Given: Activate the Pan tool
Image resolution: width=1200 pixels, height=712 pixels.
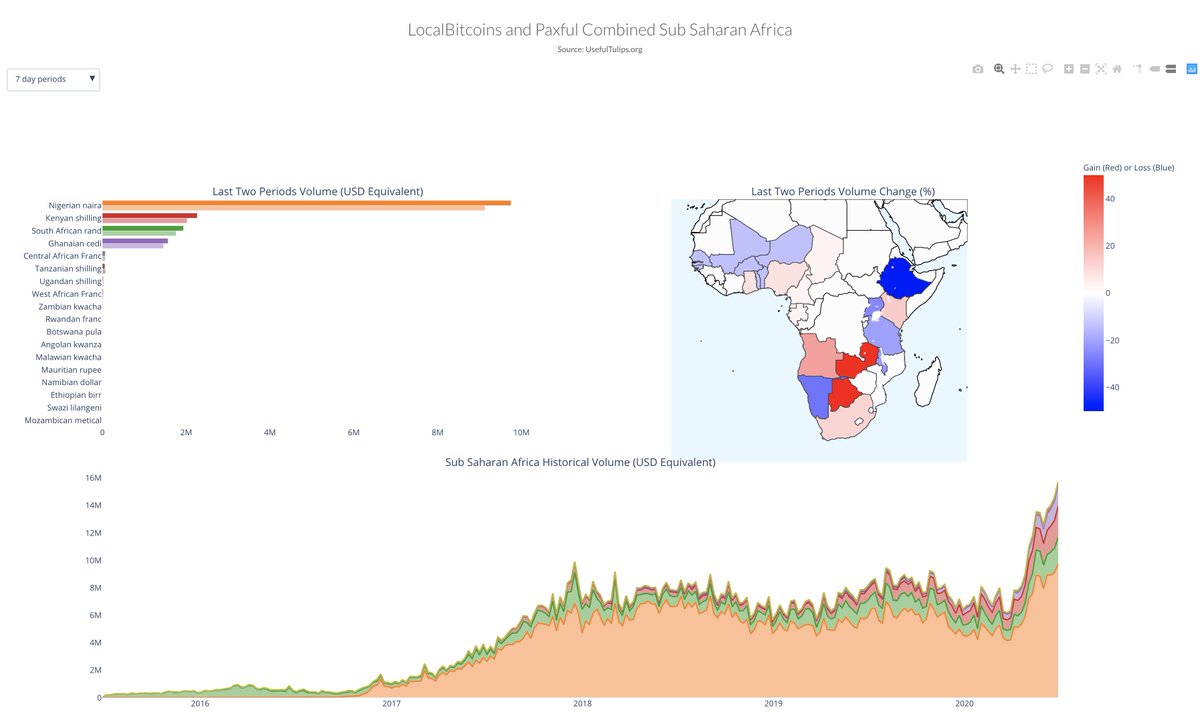Looking at the screenshot, I should click(1015, 68).
